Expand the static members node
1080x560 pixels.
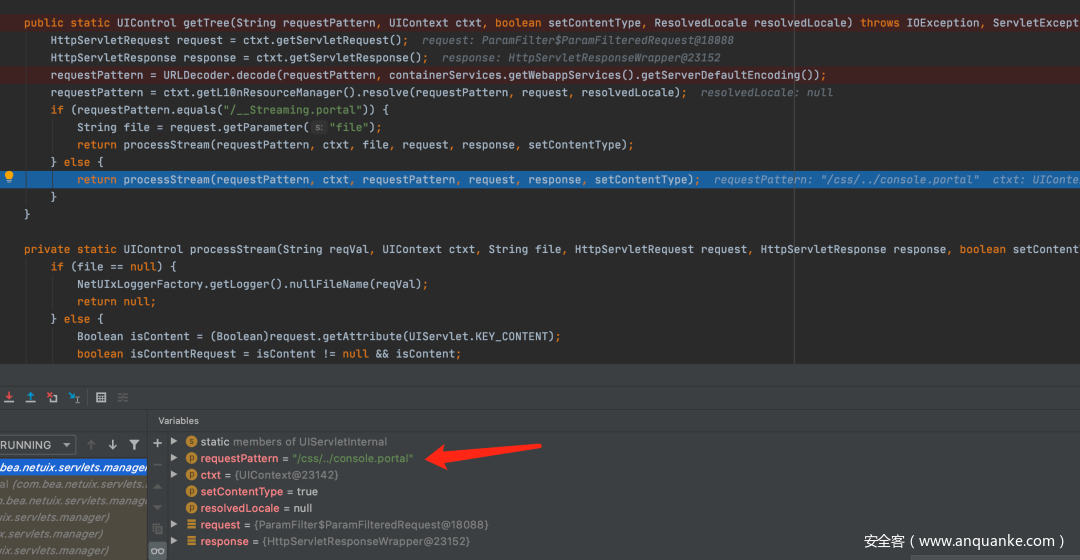(x=174, y=442)
